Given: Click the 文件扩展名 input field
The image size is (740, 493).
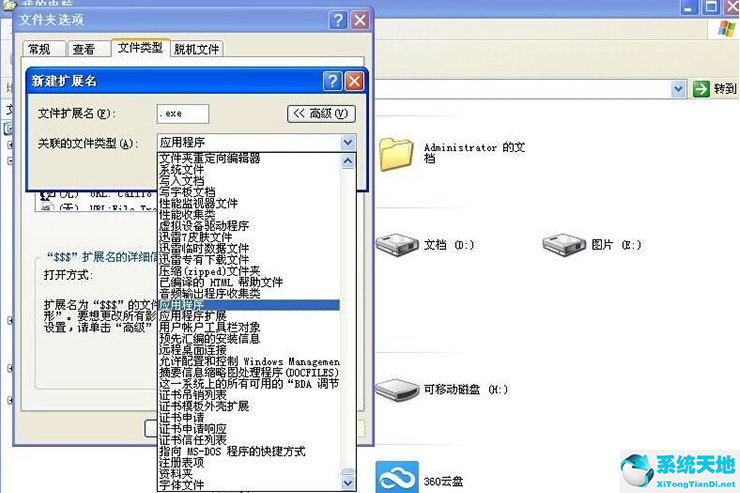Looking at the screenshot, I should [183, 114].
